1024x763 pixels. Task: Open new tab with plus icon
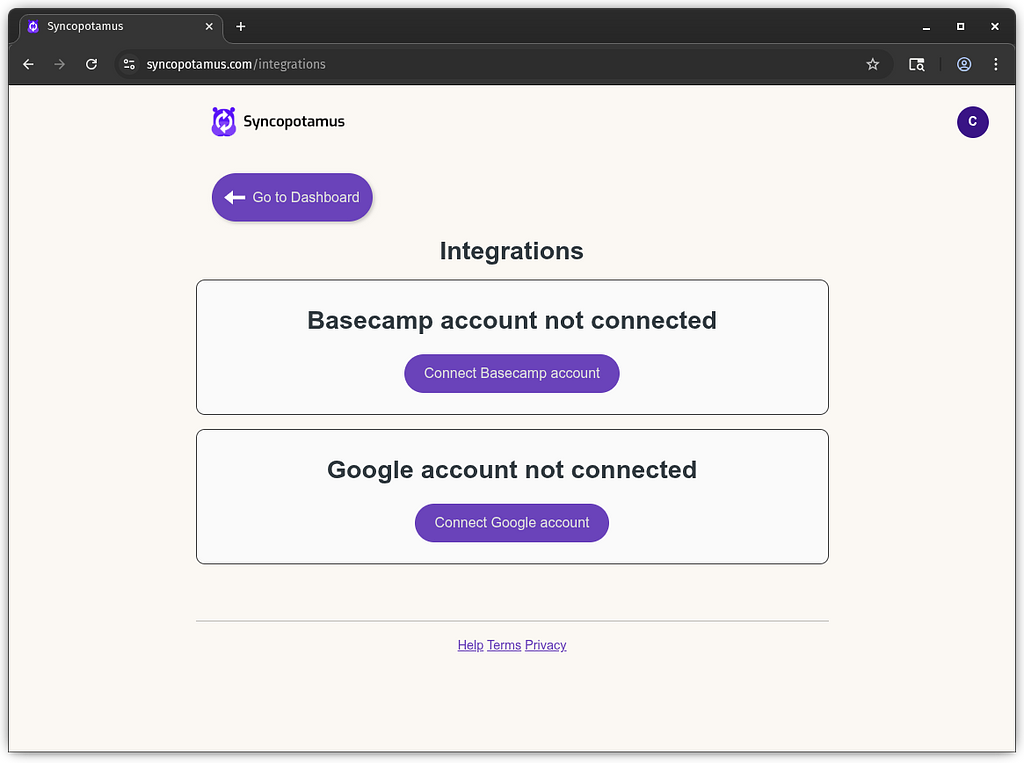(241, 26)
